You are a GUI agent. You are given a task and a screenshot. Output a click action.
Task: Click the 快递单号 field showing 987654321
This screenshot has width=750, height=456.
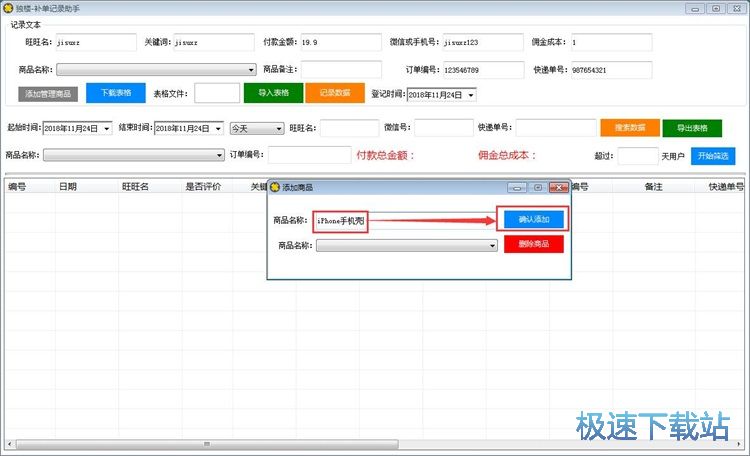pyautogui.click(x=611, y=70)
